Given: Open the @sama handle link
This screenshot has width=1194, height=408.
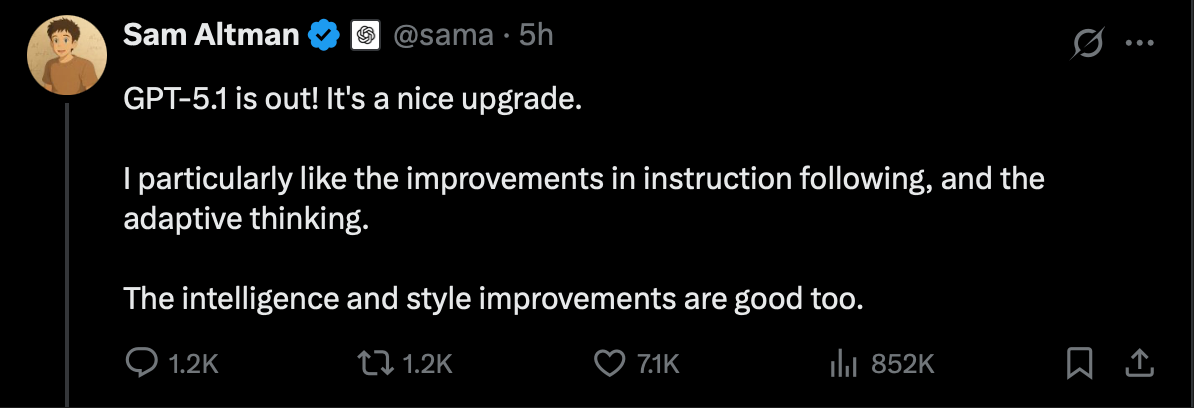Looking at the screenshot, I should (443, 36).
